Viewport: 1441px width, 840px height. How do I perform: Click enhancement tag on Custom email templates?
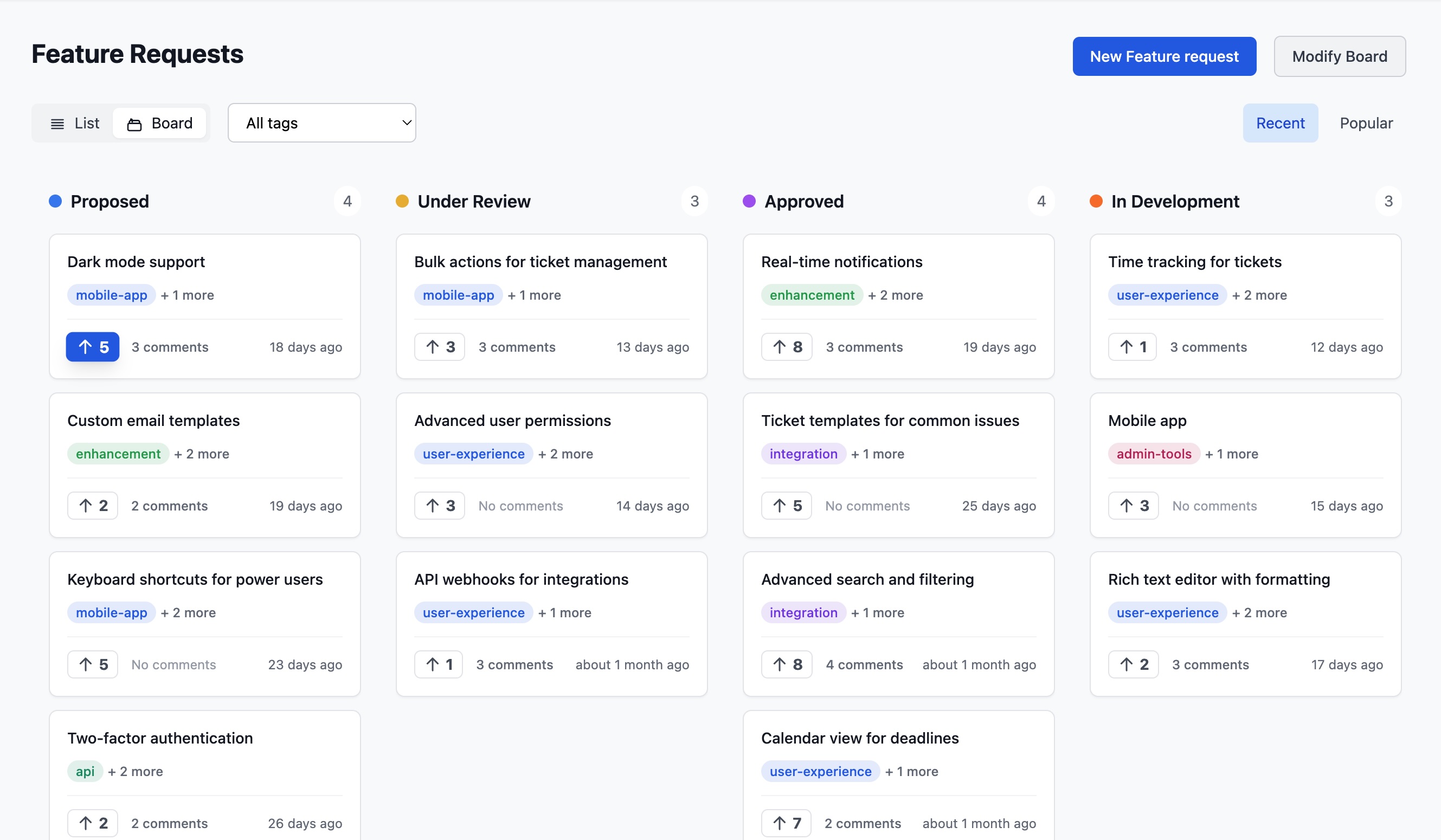(118, 454)
